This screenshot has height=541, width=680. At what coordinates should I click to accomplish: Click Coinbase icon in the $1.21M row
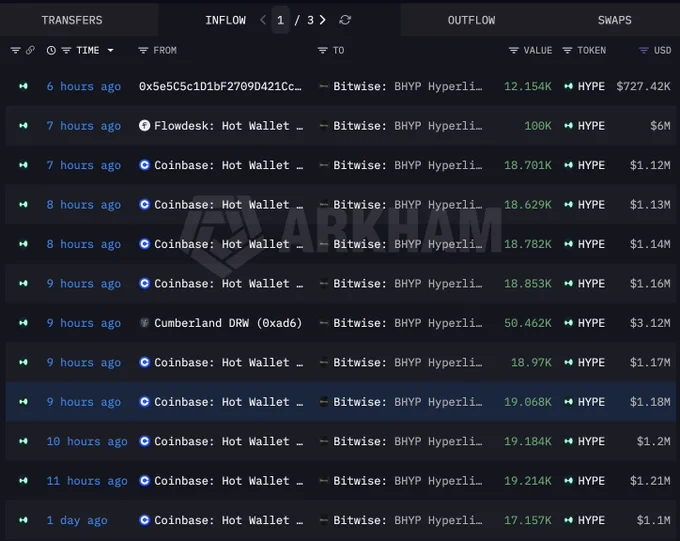144,481
